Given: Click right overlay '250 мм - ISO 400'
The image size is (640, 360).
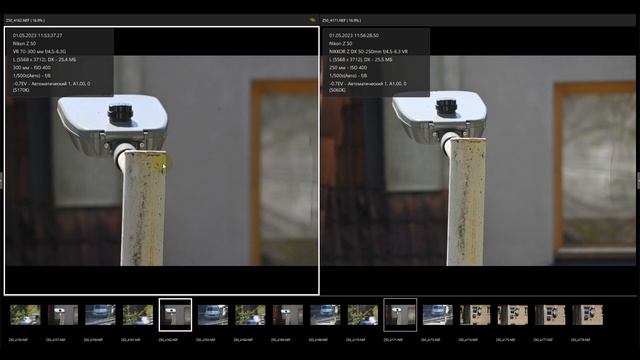Looking at the screenshot, I should pos(348,67).
